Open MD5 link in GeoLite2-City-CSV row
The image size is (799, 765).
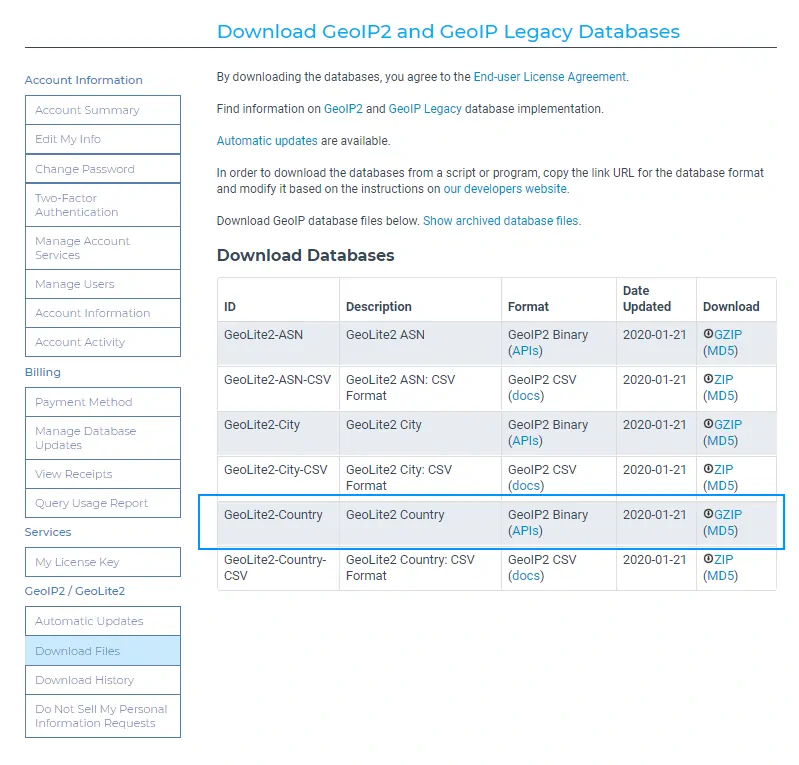pyautogui.click(x=720, y=486)
